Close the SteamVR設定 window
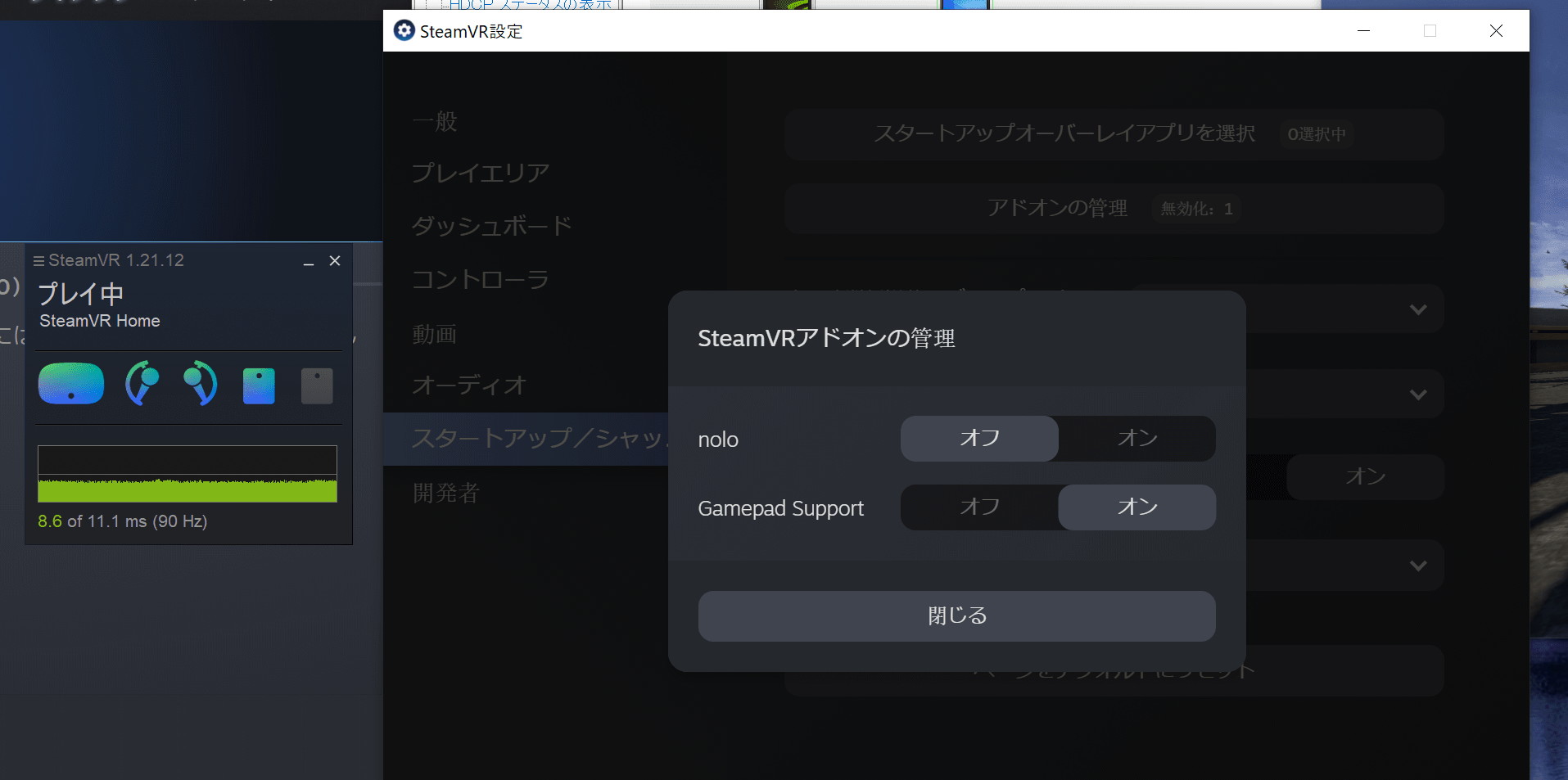This screenshot has height=780, width=1568. click(x=1496, y=31)
